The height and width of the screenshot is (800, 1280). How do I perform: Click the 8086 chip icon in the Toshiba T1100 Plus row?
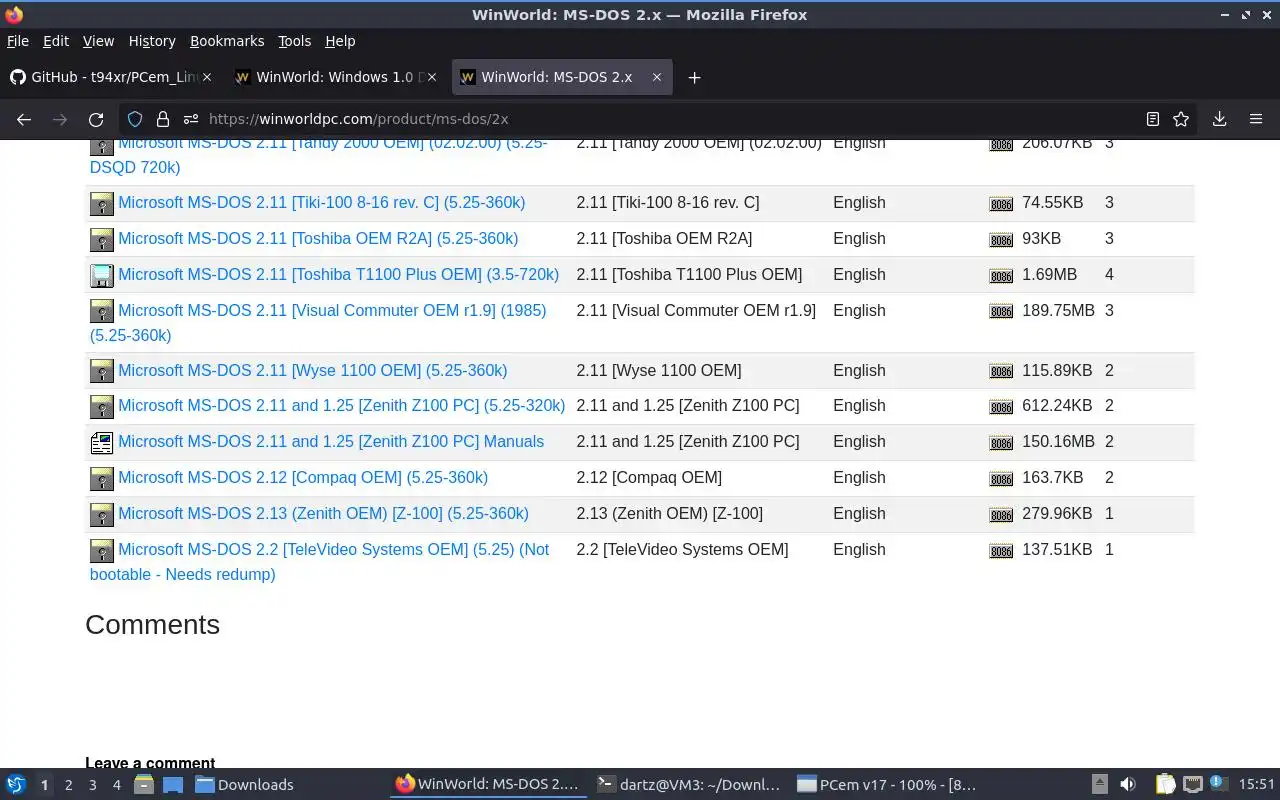(1001, 276)
